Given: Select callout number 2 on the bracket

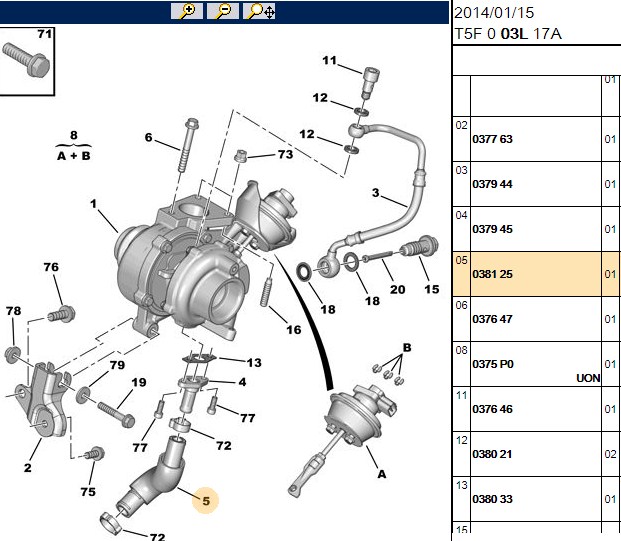Looking at the screenshot, I should tap(27, 468).
